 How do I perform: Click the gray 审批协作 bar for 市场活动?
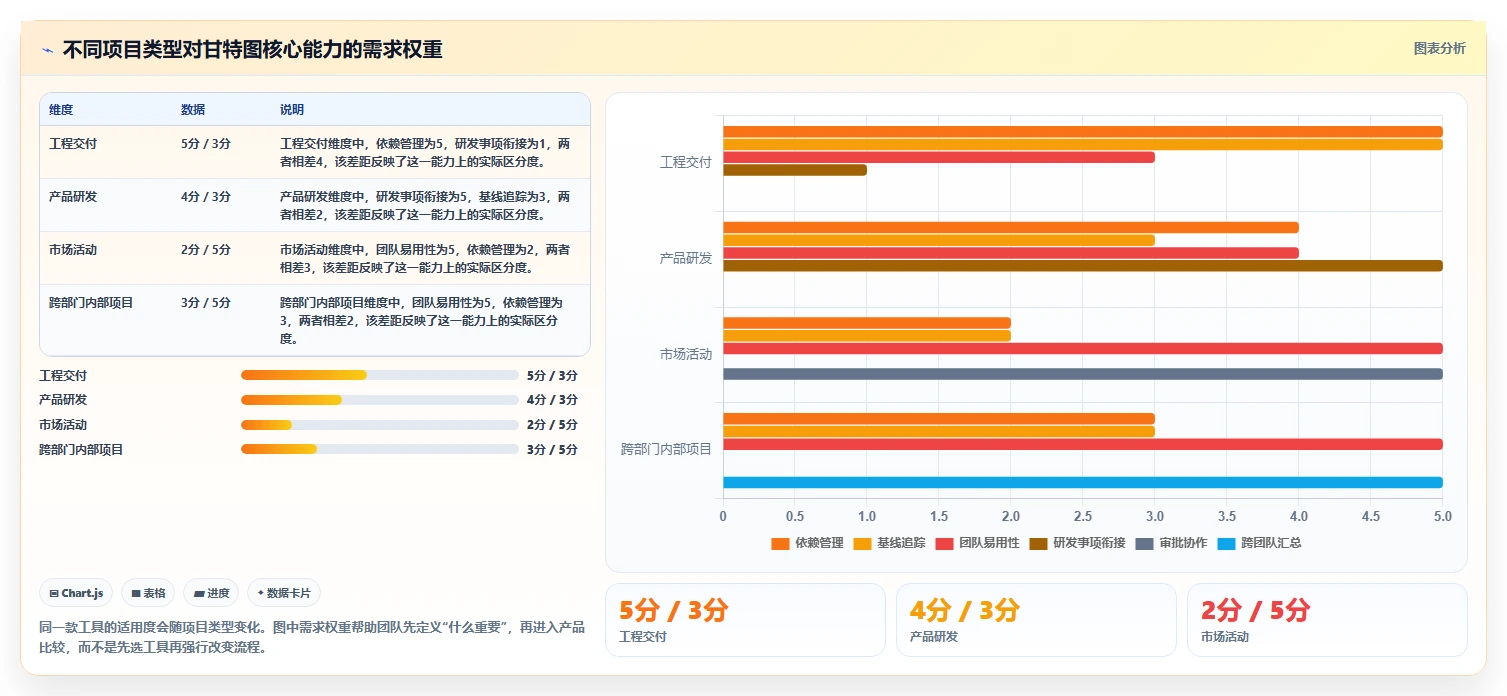tap(1083, 374)
